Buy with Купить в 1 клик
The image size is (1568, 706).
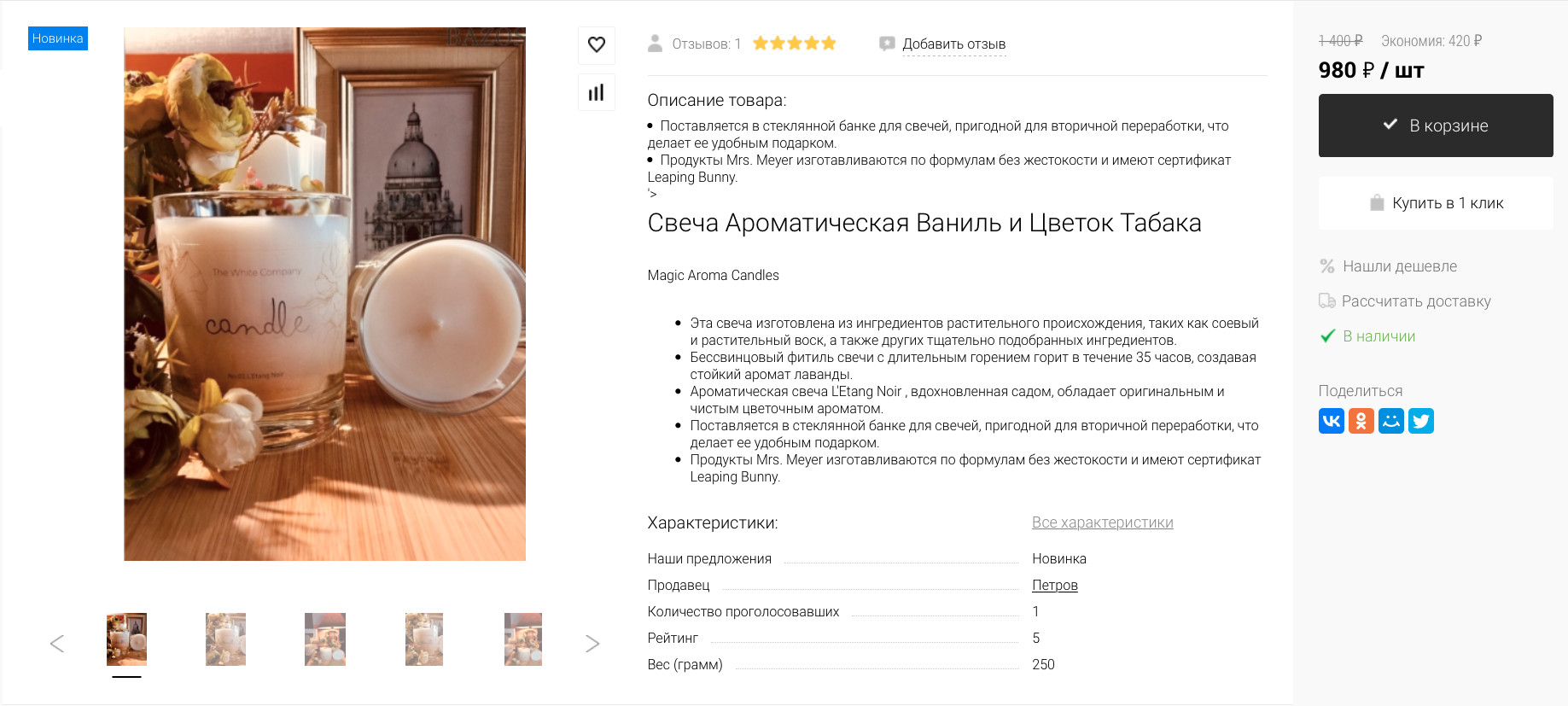[1436, 203]
